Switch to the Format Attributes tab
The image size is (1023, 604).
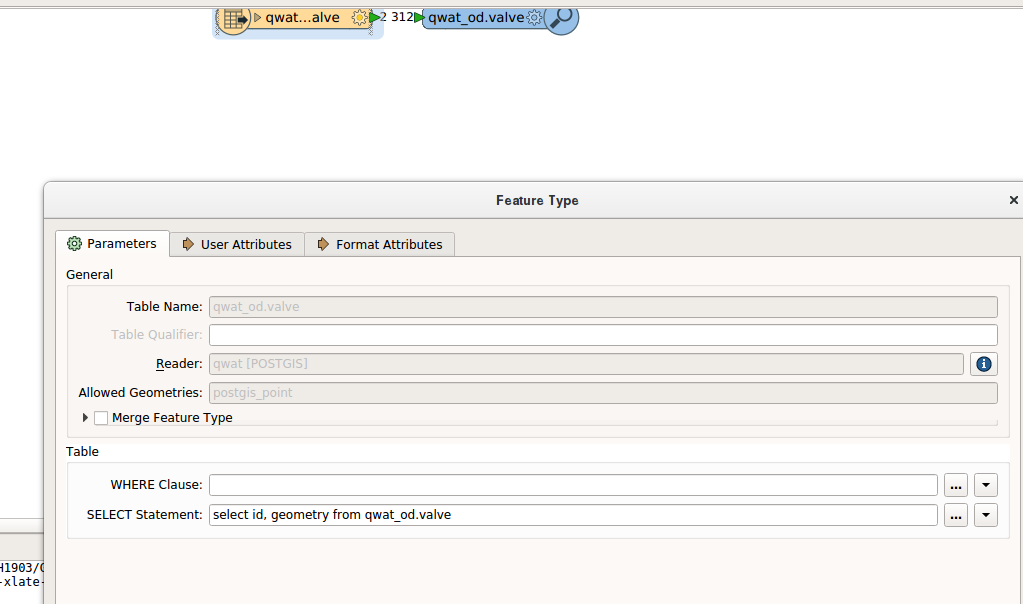pyautogui.click(x=379, y=243)
